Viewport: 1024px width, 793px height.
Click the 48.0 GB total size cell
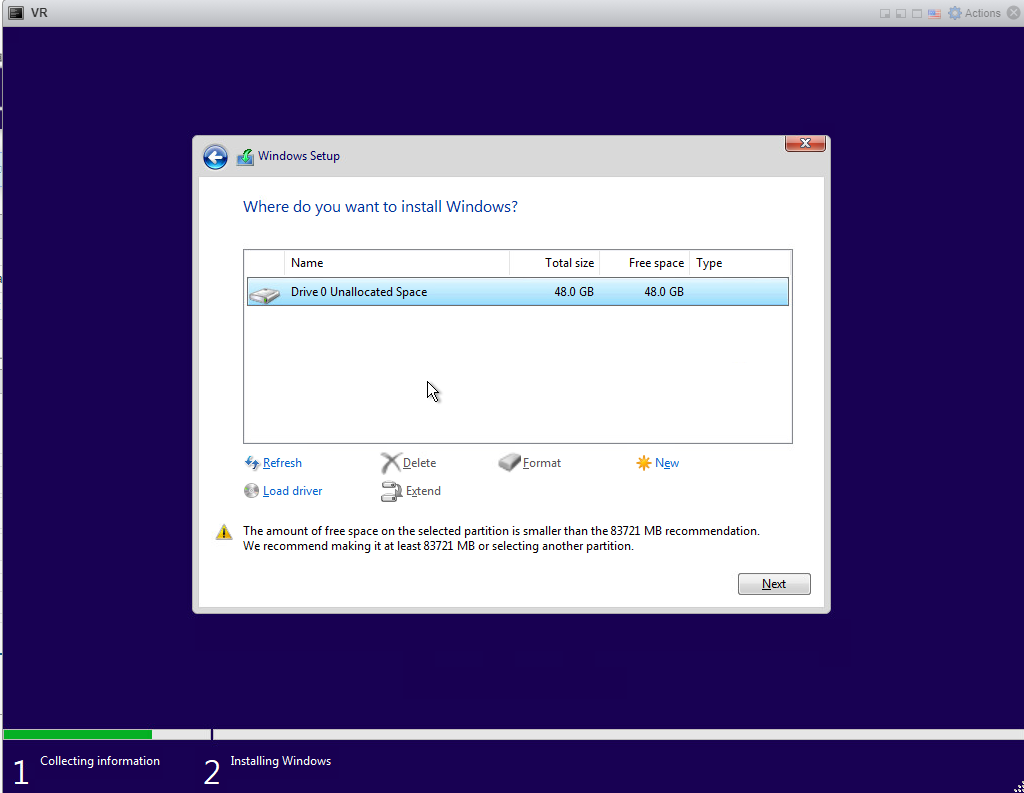pos(573,292)
